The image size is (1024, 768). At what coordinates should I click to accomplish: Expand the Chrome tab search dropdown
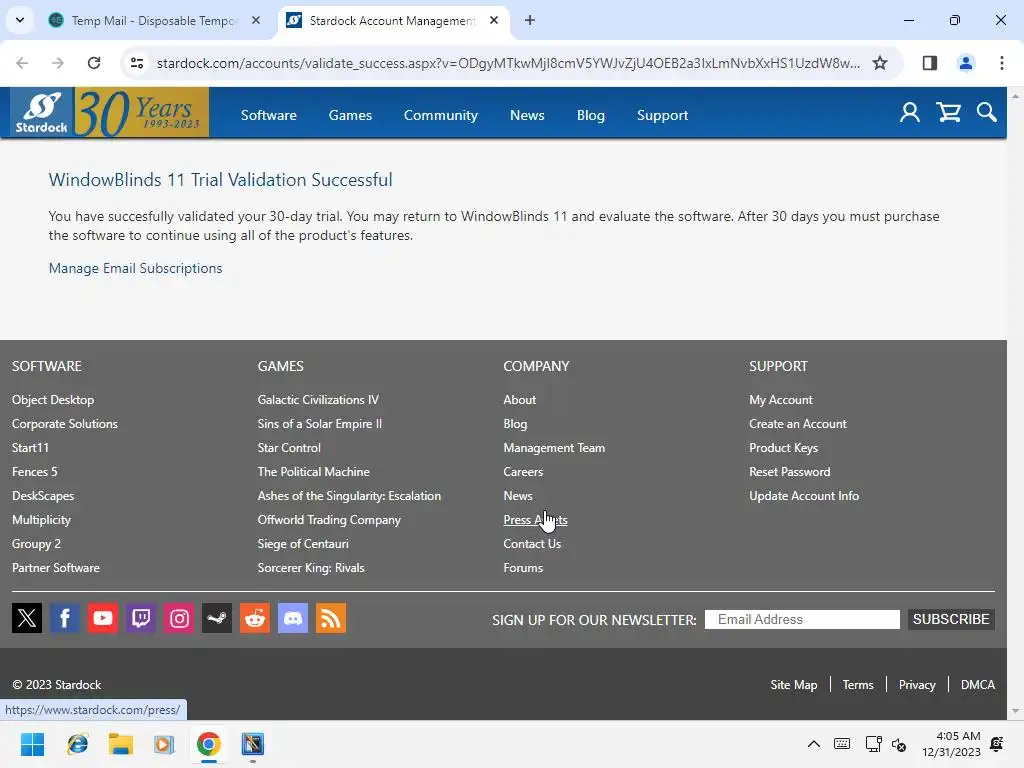pos(20,20)
